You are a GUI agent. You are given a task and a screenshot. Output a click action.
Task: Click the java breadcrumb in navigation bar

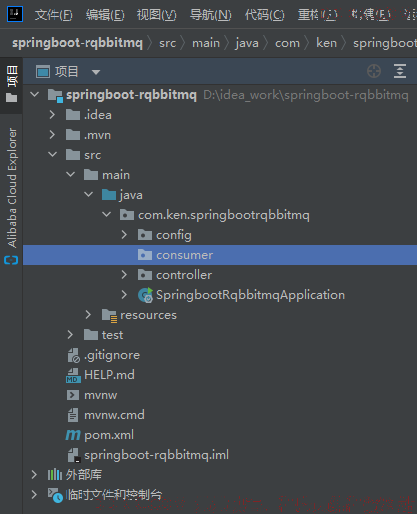pyautogui.click(x=247, y=43)
